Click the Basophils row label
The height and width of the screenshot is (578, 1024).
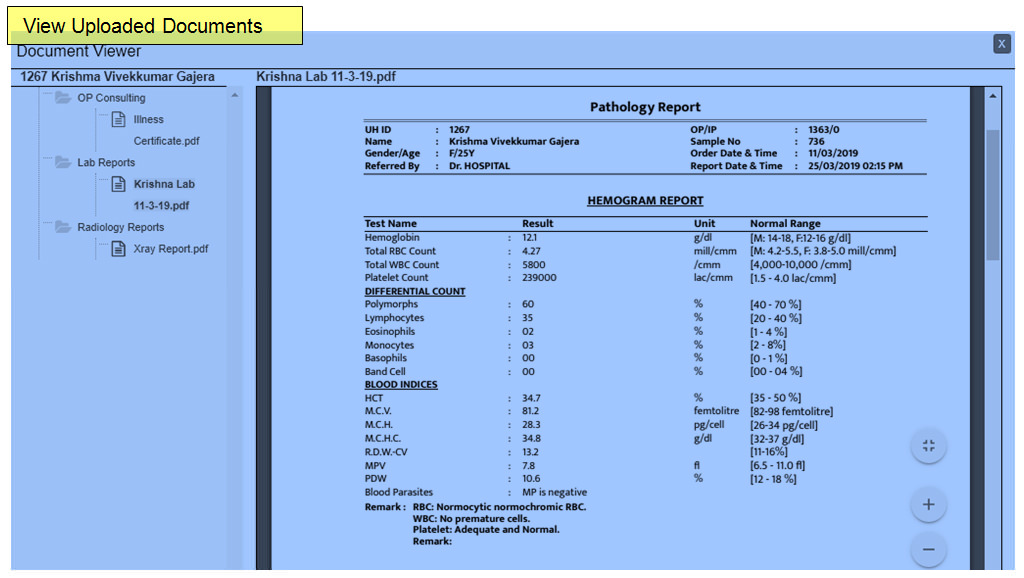point(385,358)
